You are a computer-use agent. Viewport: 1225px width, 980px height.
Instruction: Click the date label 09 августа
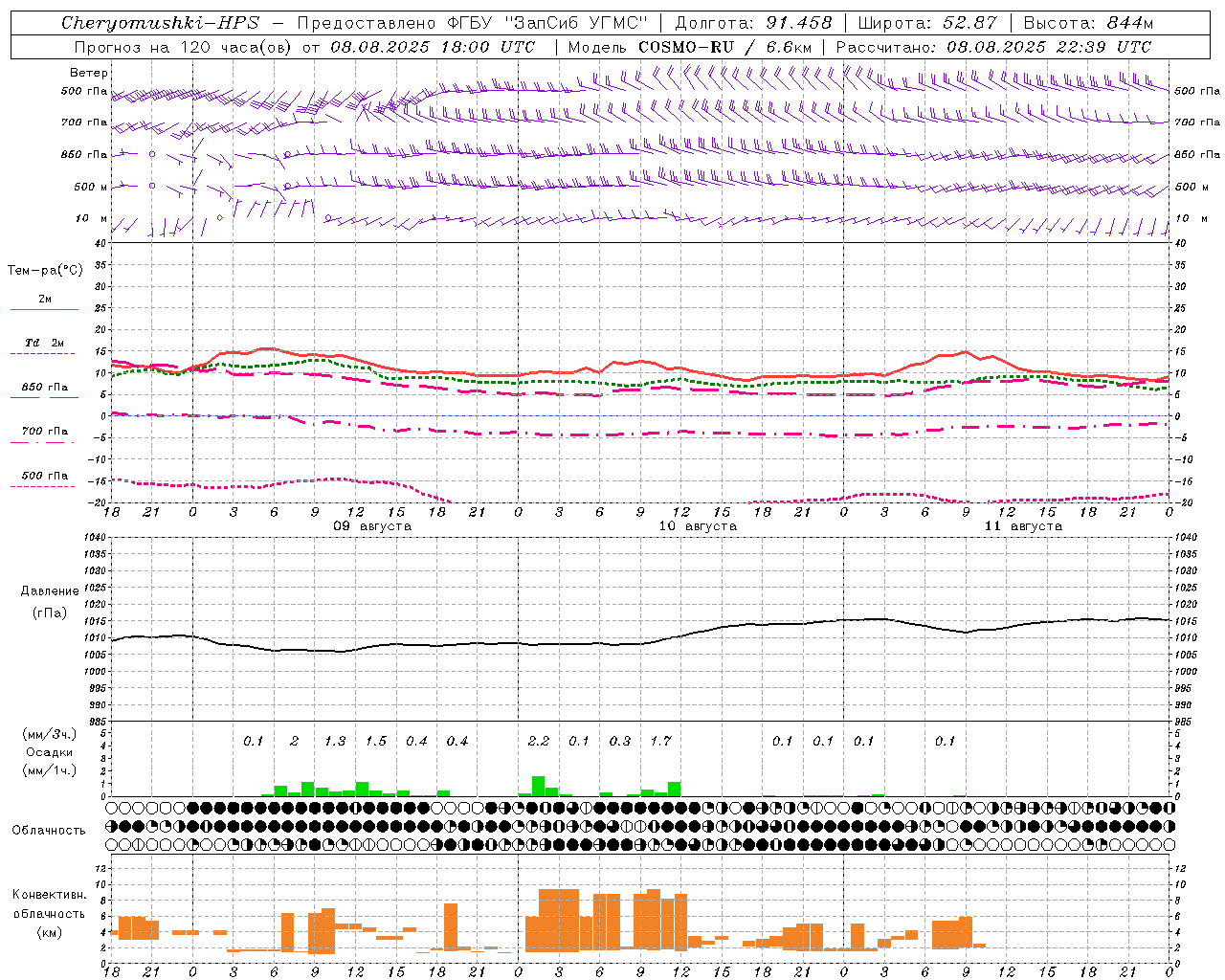click(x=372, y=526)
